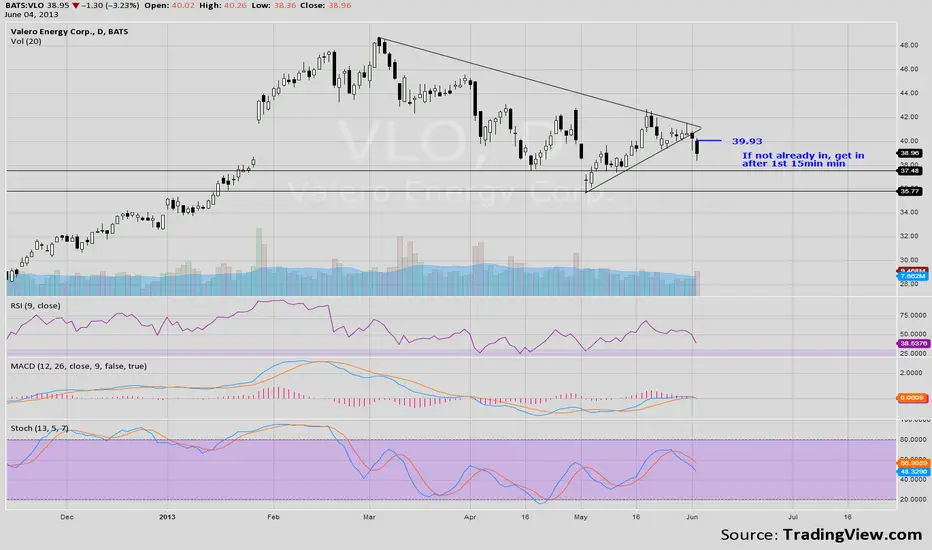
Task: Click the 25.0000 RSI scale label
Action: coord(912,354)
